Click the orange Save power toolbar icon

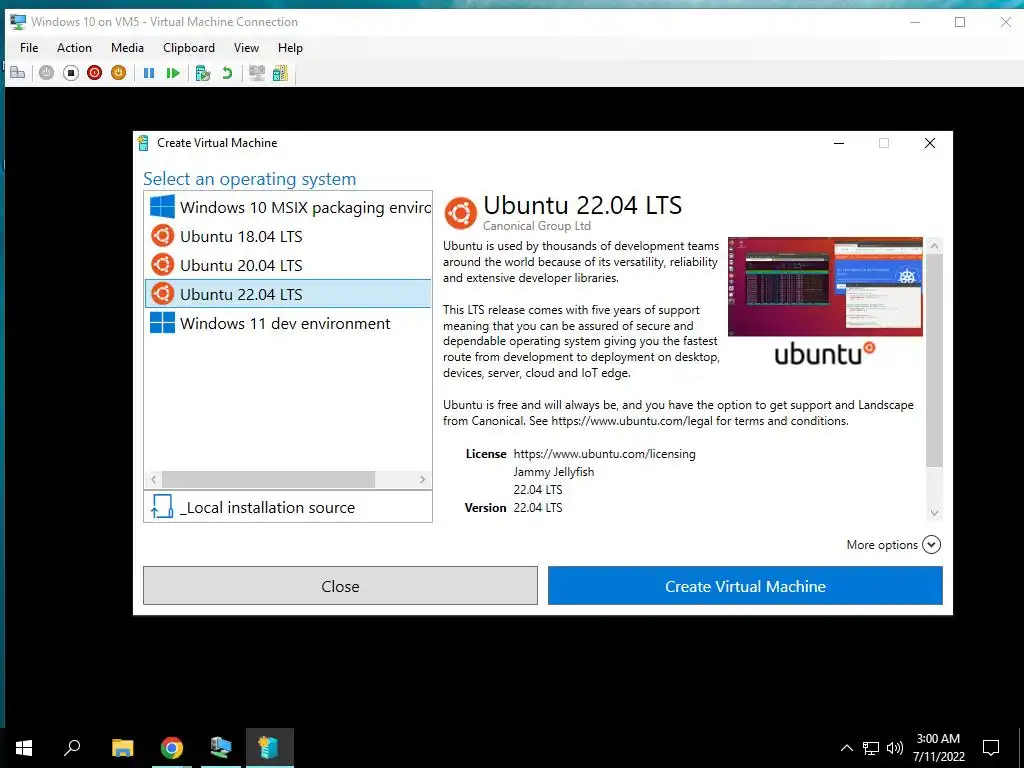[118, 73]
